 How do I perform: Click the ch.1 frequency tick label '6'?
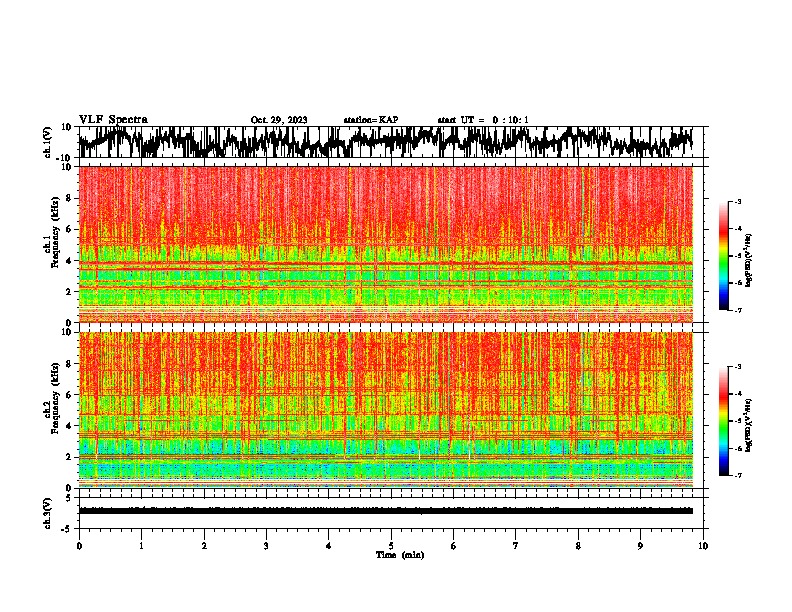tap(69, 229)
